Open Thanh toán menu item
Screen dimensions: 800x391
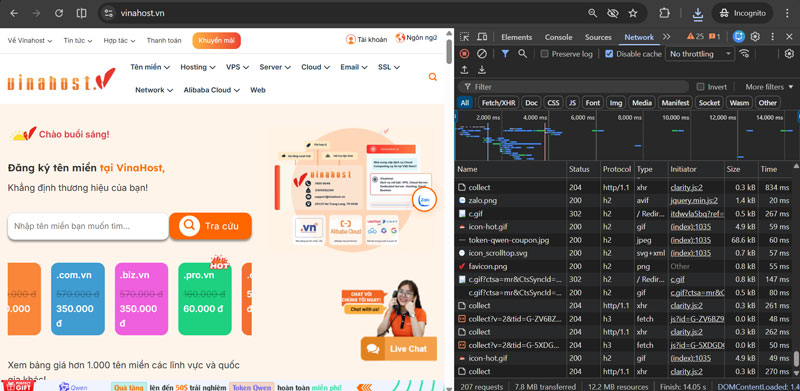164,40
